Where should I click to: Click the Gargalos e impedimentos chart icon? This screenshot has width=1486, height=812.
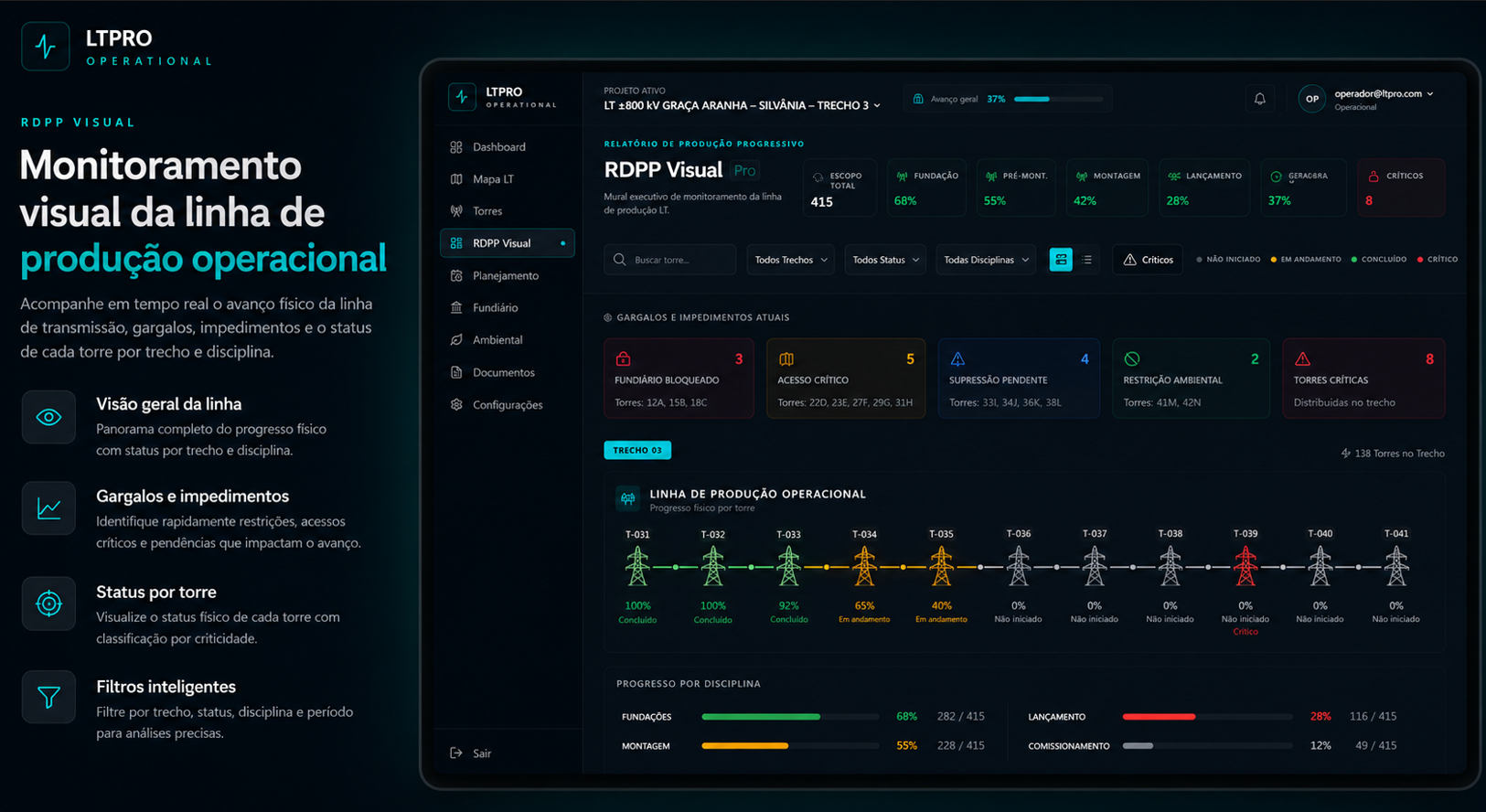click(48, 508)
